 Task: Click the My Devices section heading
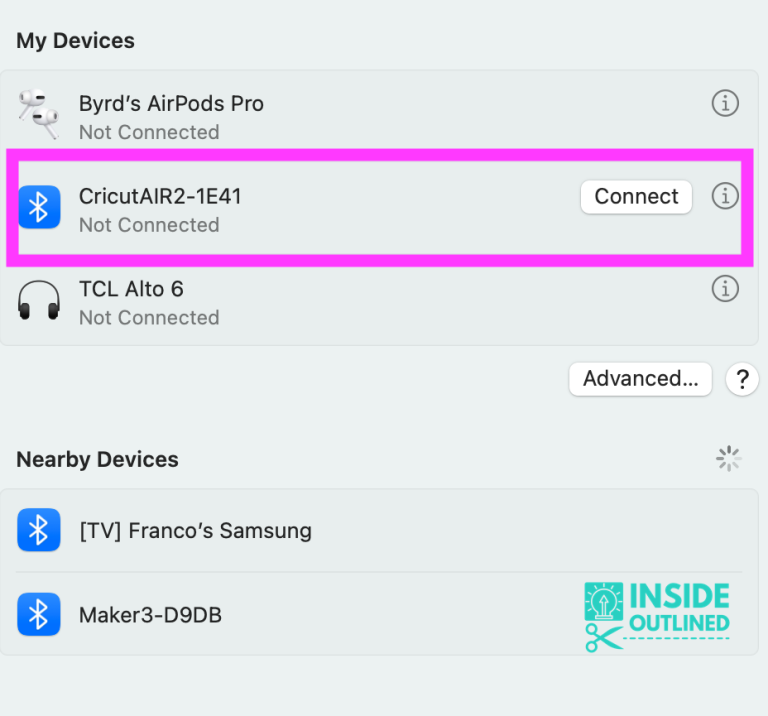[x=75, y=41]
